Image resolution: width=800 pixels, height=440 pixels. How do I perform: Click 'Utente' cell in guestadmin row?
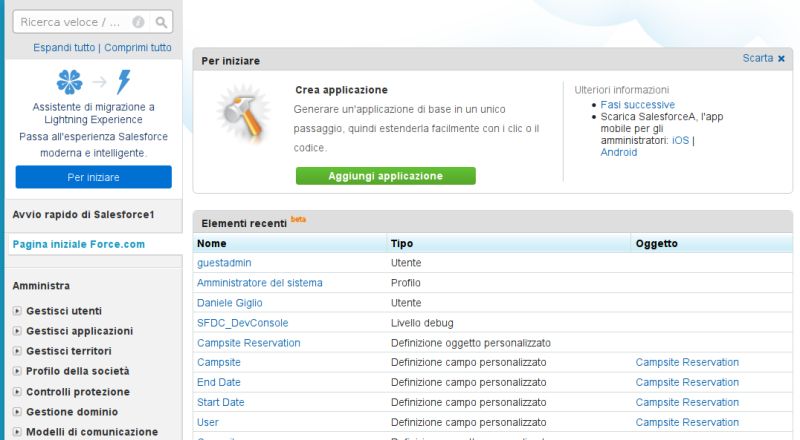click(406, 263)
